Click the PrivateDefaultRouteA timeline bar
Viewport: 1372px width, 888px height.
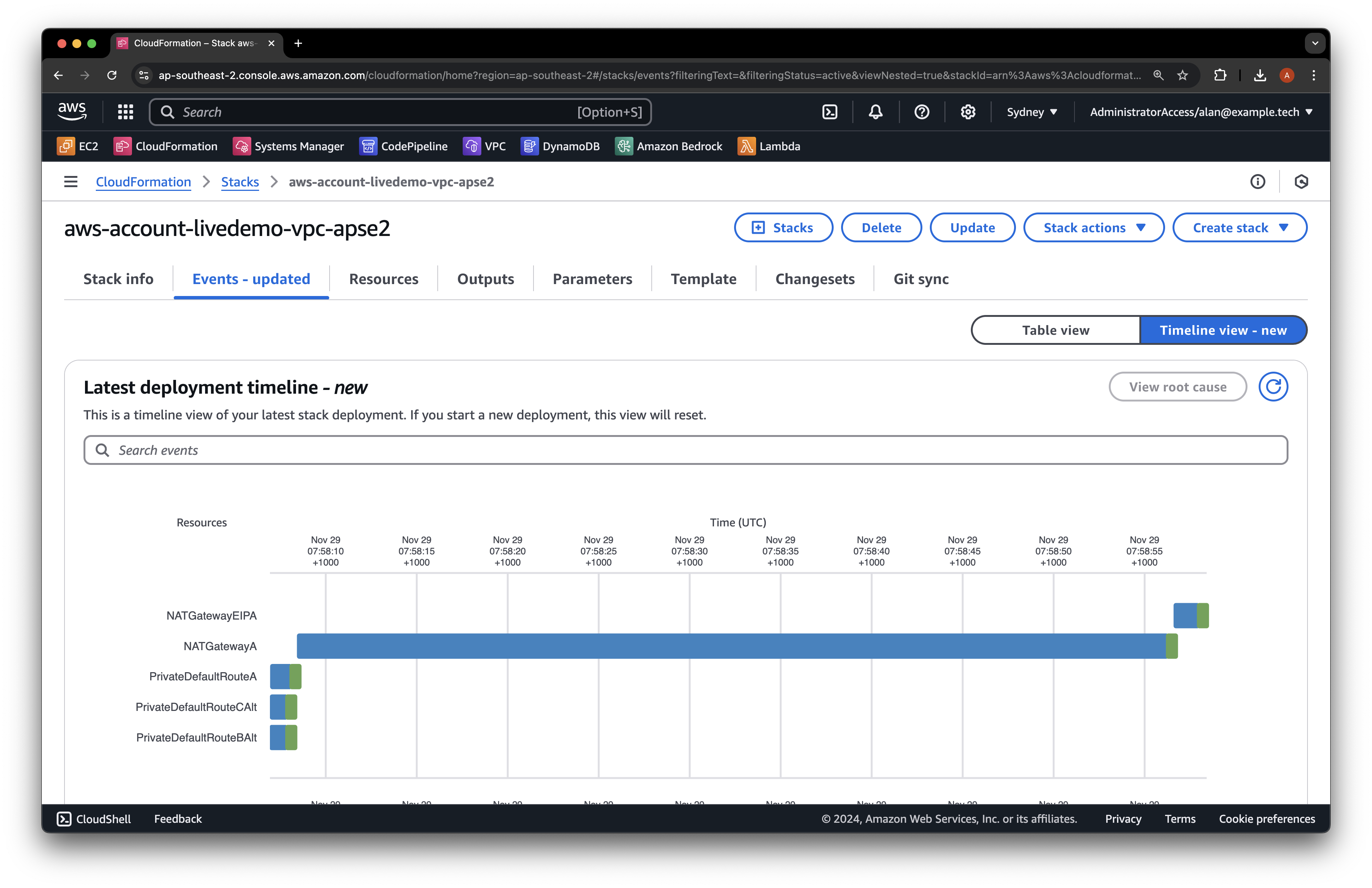tap(285, 677)
